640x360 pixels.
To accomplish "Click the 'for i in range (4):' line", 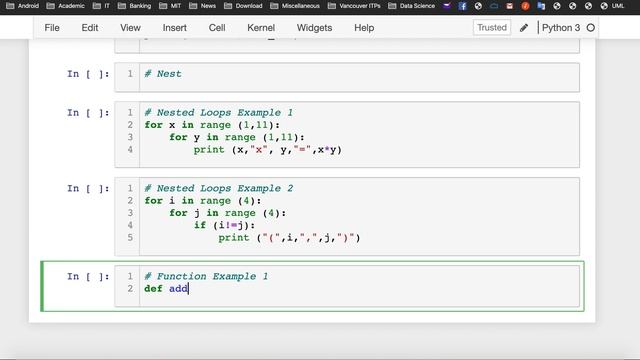I will point(202,201).
